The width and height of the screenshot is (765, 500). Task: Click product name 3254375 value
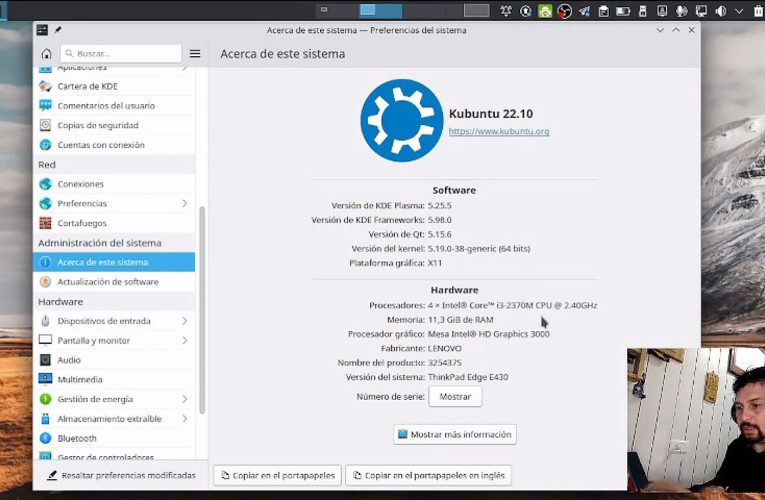(x=444, y=363)
